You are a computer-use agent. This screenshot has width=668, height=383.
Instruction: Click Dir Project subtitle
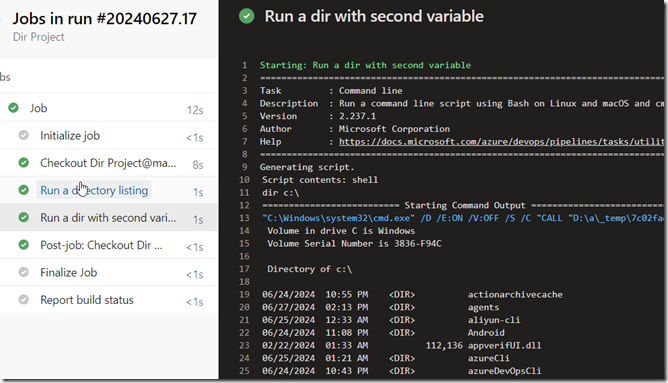click(x=39, y=37)
